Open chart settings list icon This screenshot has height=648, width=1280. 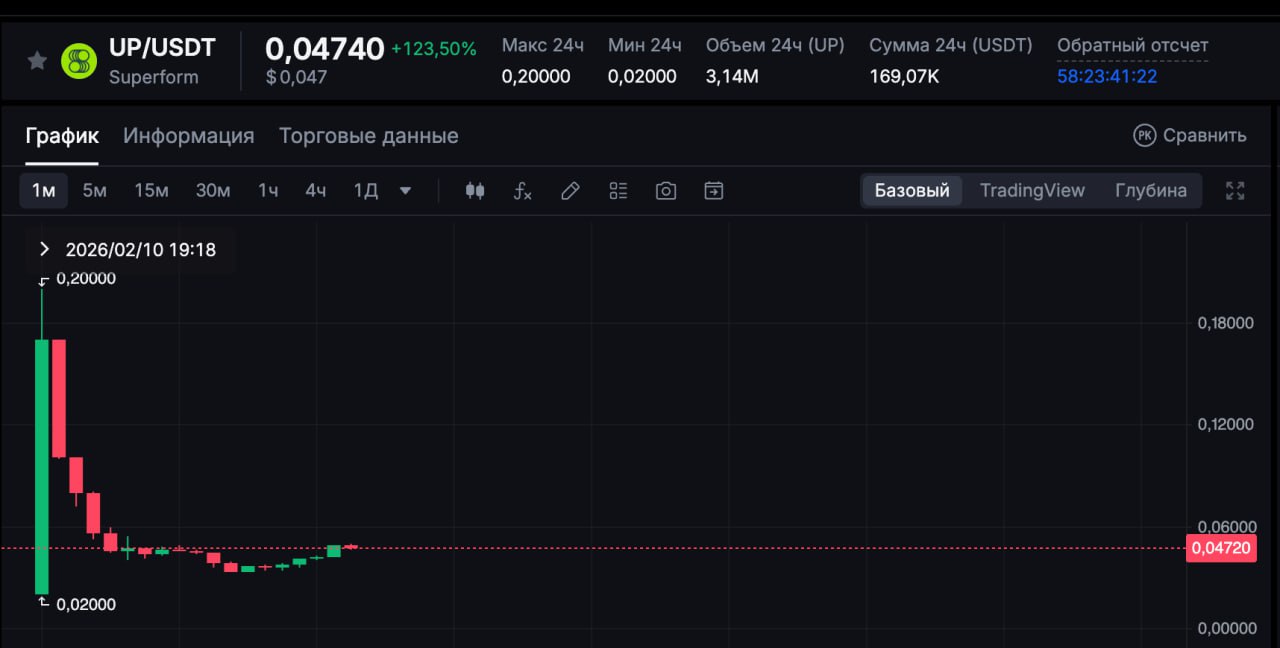pos(618,191)
